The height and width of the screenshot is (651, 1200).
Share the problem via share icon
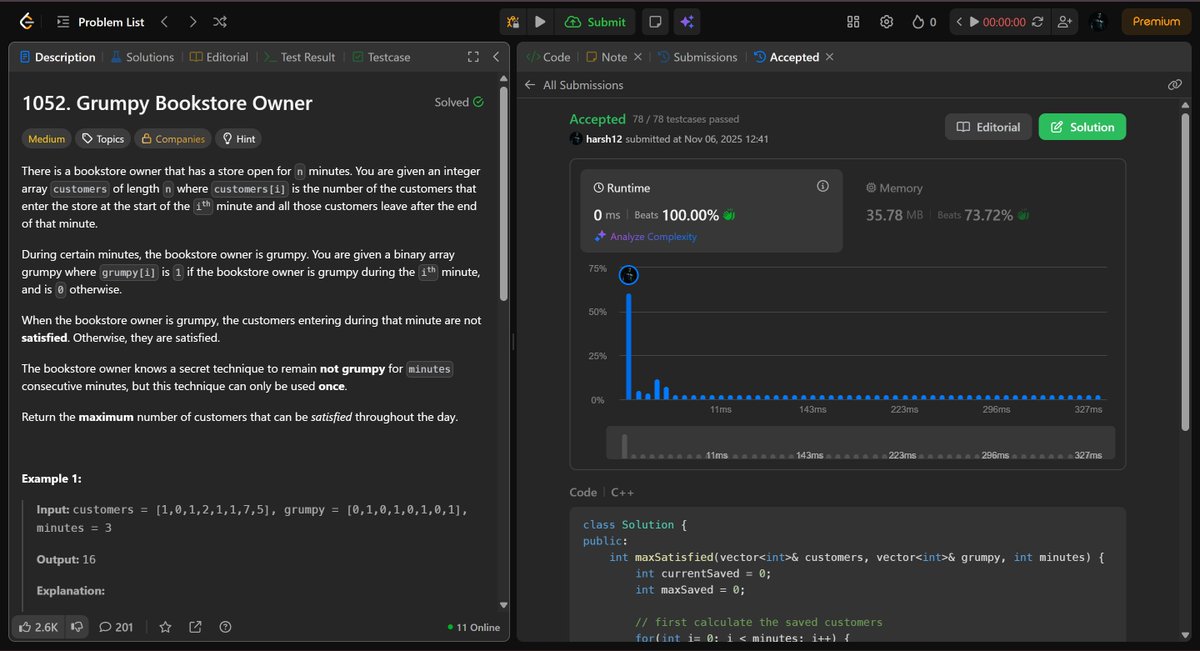pos(195,627)
